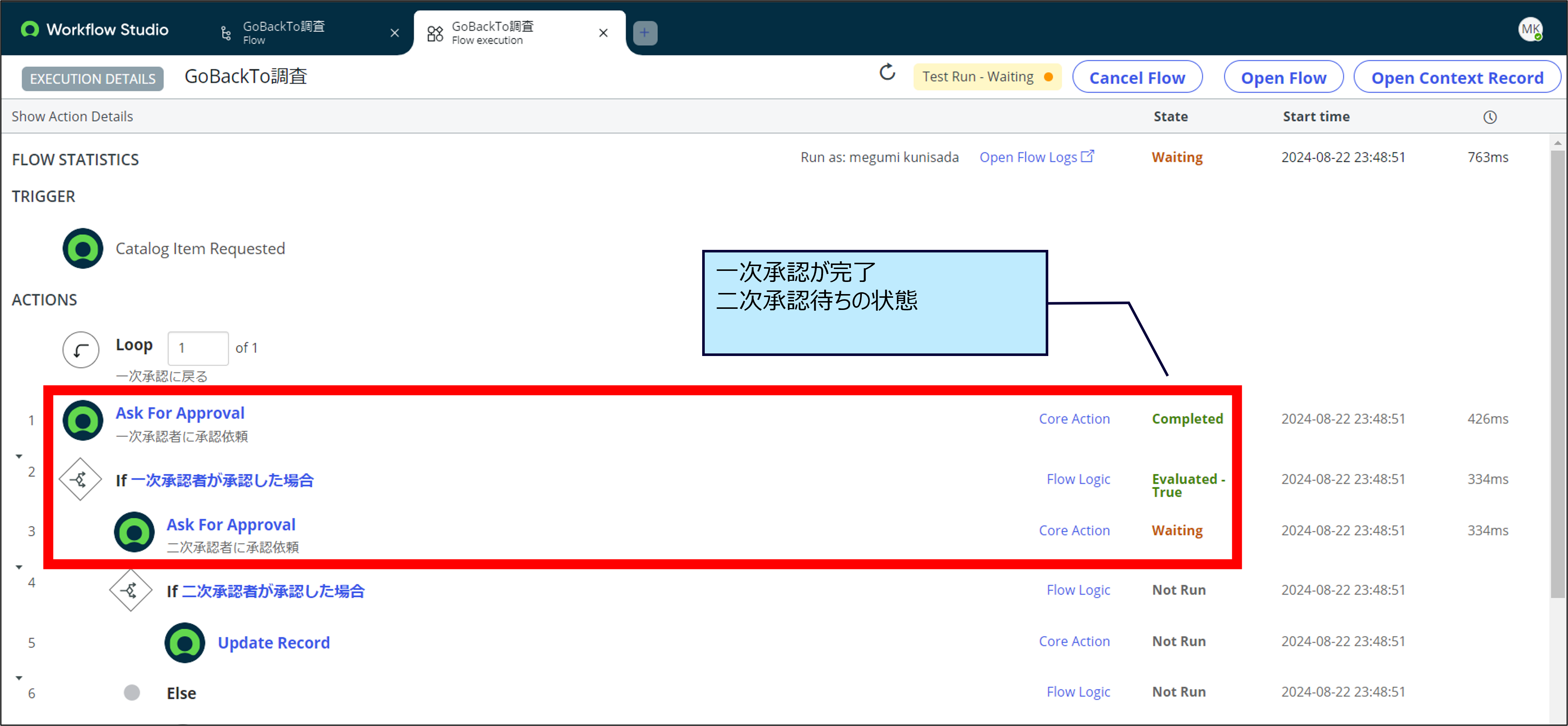Click the refresh execution icon
This screenshot has height=726, width=1568.
887,73
